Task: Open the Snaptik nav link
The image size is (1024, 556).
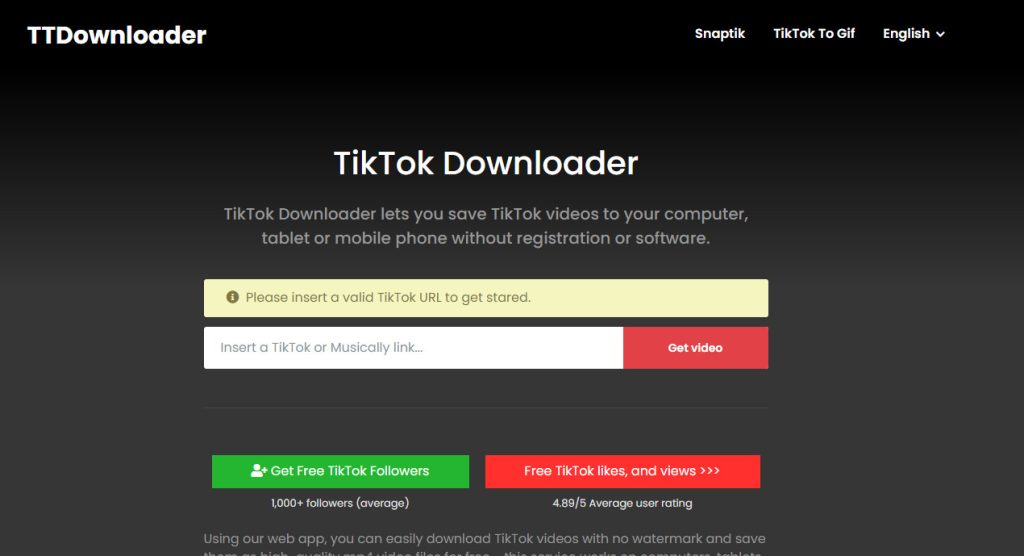Action: point(720,34)
